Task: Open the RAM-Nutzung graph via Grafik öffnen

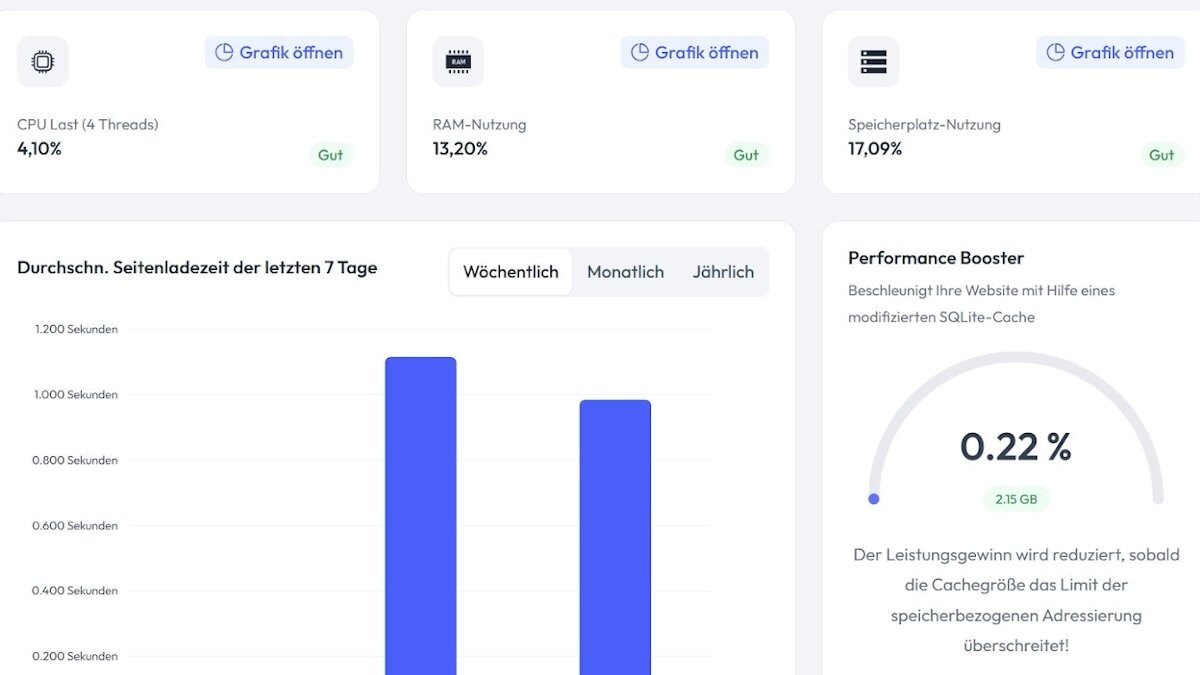Action: click(695, 53)
